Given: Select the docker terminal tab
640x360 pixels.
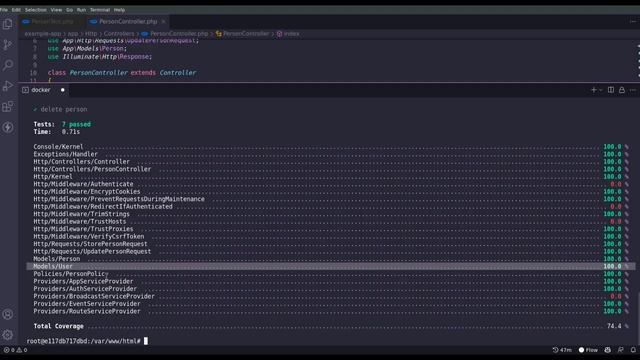Looking at the screenshot, I should (x=41, y=90).
